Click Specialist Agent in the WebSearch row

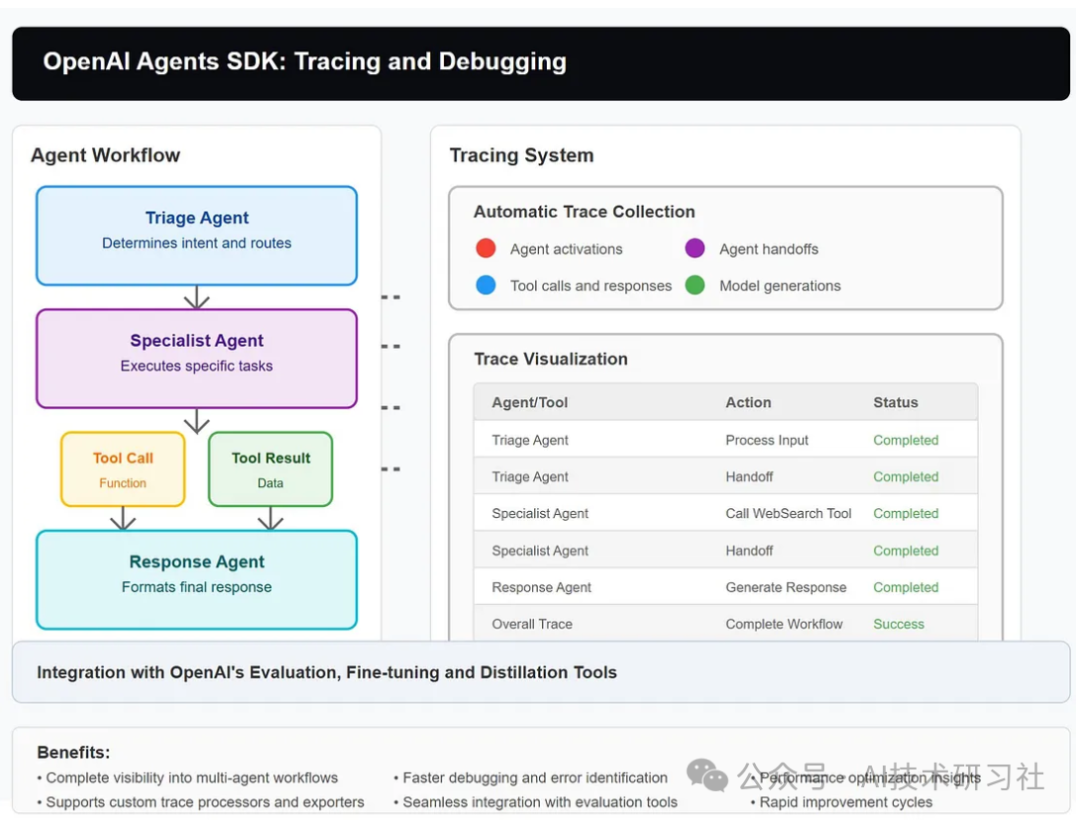point(540,514)
